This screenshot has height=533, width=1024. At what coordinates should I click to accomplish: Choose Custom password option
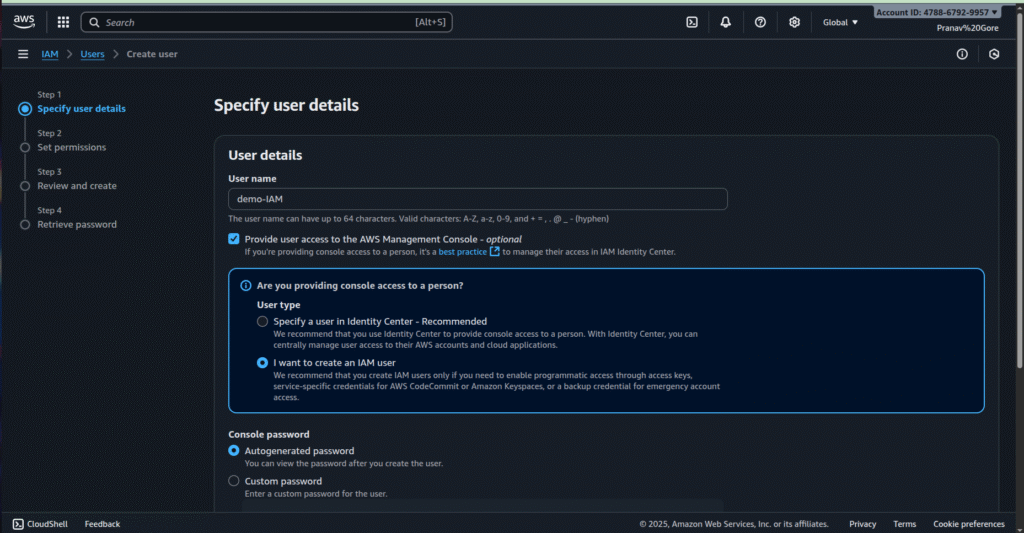click(234, 481)
